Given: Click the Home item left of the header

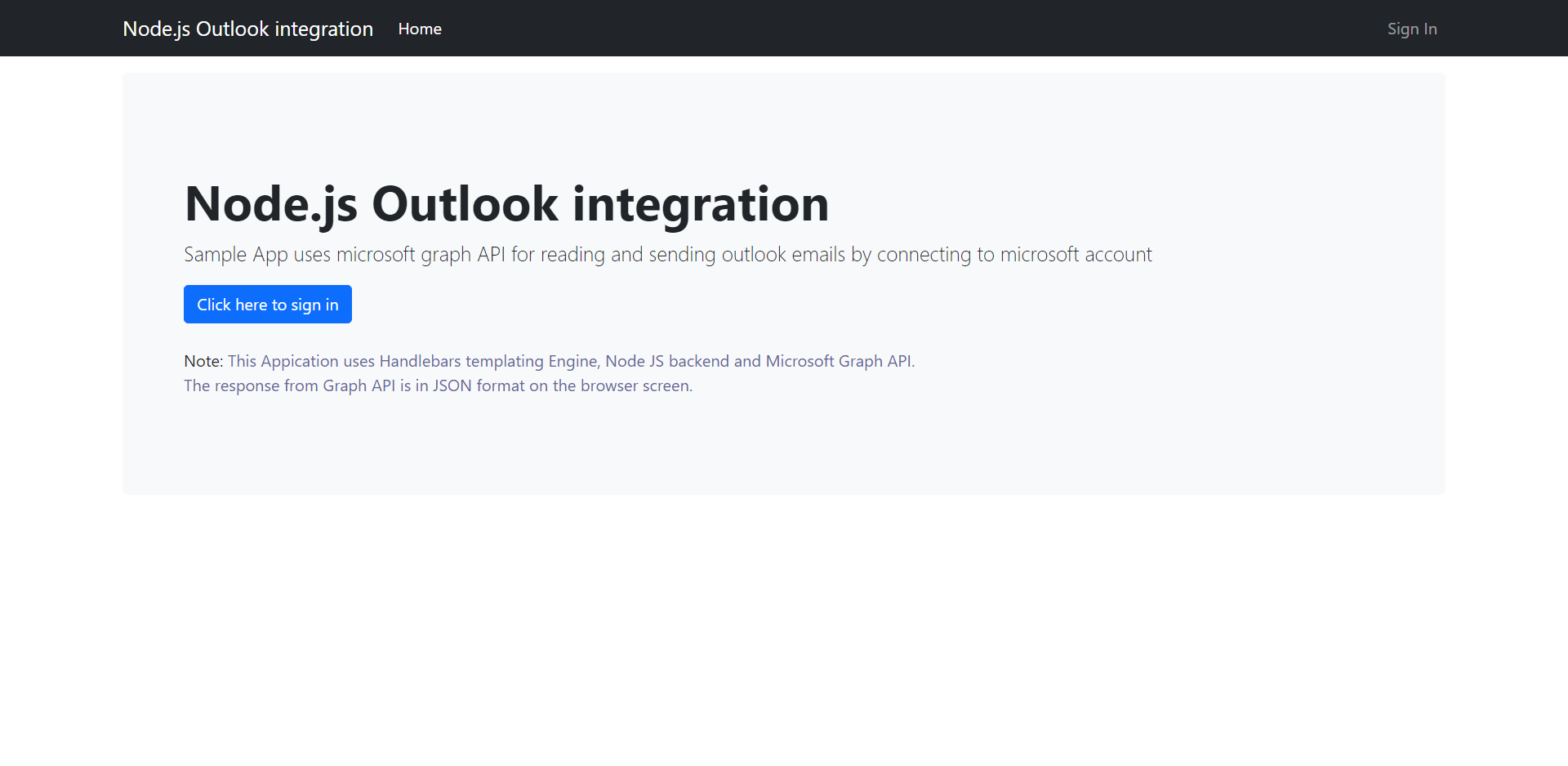Looking at the screenshot, I should [x=419, y=29].
